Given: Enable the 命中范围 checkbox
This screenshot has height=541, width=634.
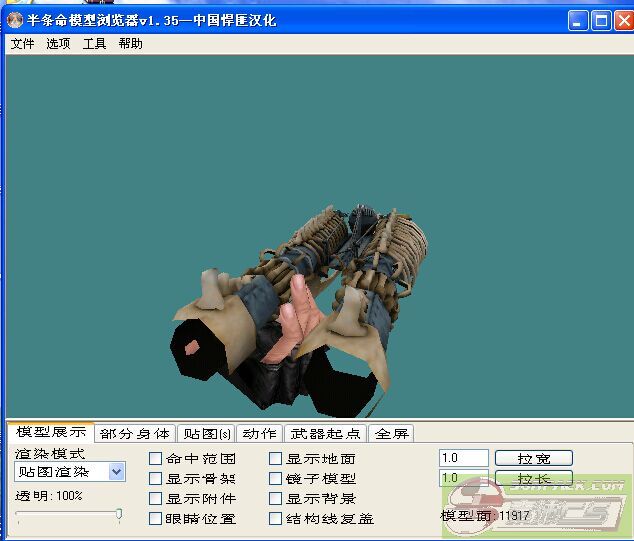Looking at the screenshot, I should tap(156, 459).
